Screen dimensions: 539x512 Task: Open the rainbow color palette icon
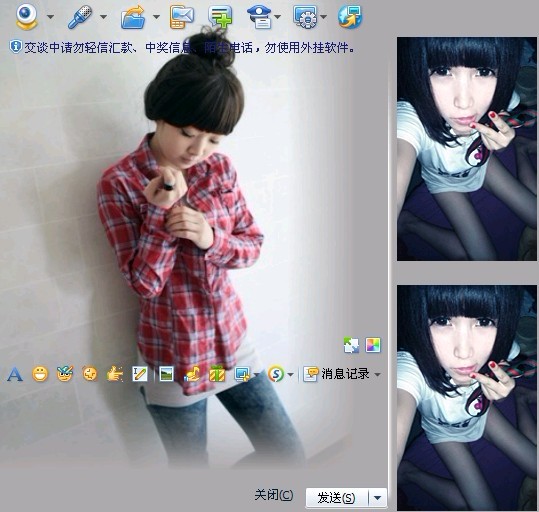click(373, 345)
